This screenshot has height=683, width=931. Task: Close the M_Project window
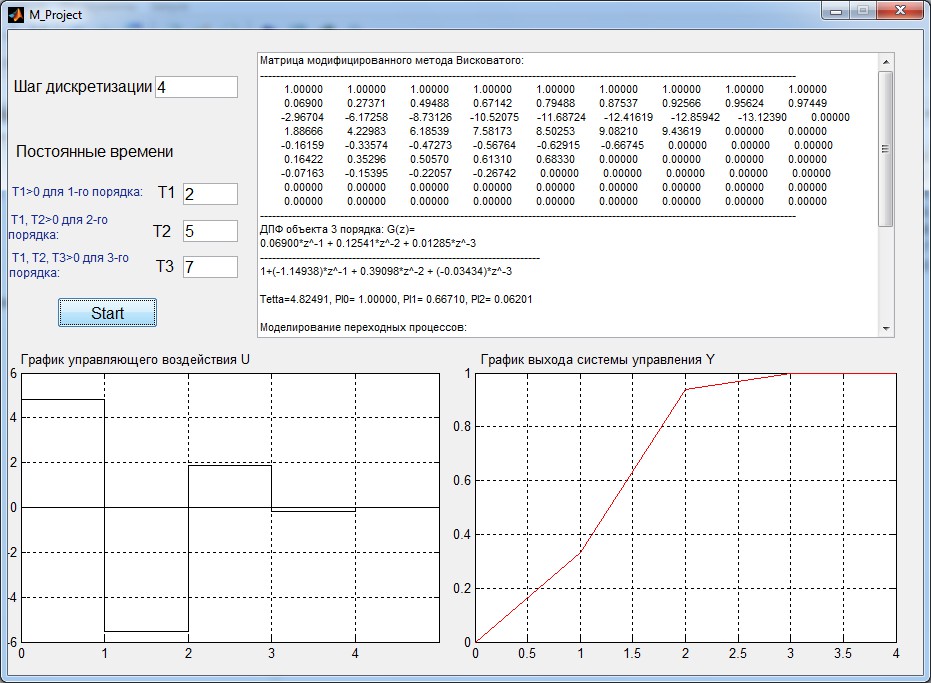900,11
